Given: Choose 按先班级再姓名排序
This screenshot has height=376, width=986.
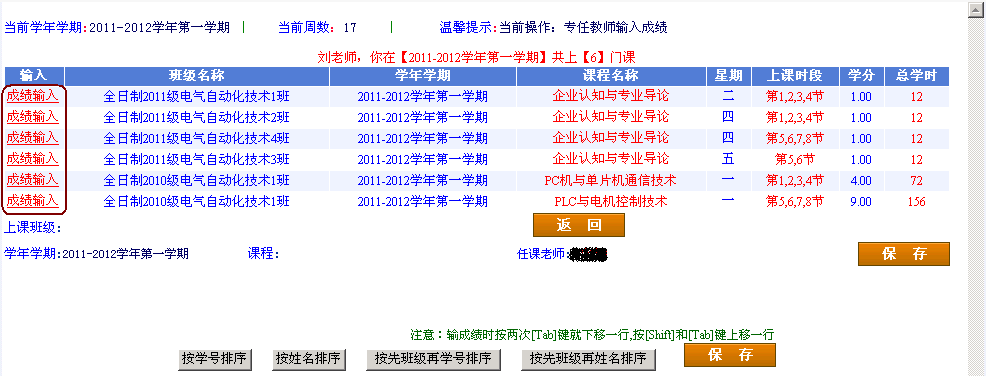Looking at the screenshot, I should point(588,359).
